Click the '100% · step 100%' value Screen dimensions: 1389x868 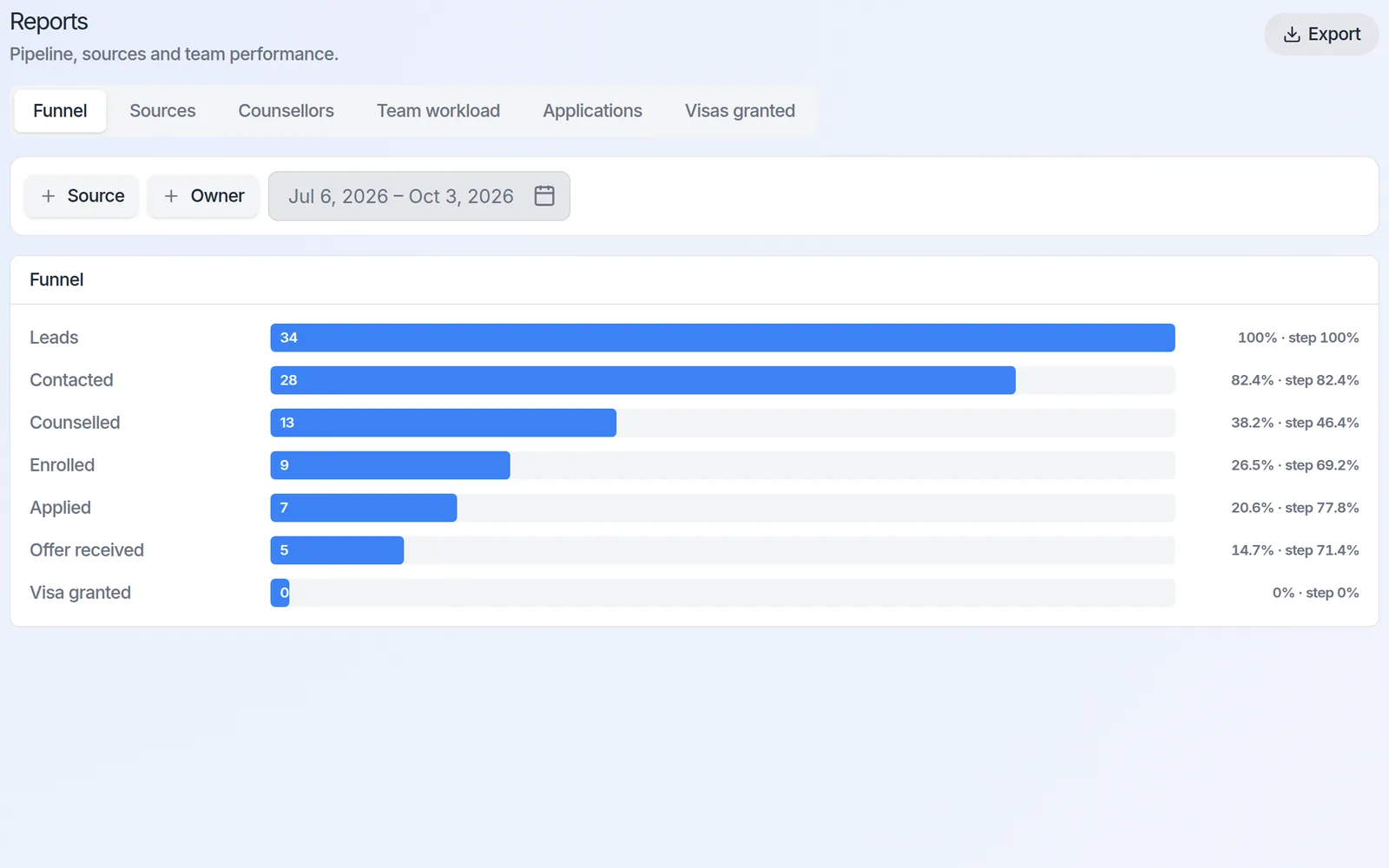[1298, 338]
